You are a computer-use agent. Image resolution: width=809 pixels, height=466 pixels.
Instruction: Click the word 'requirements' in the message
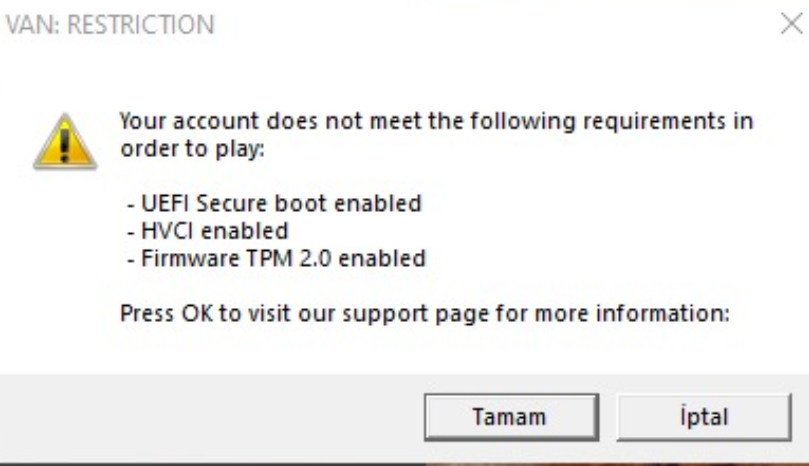656,122
